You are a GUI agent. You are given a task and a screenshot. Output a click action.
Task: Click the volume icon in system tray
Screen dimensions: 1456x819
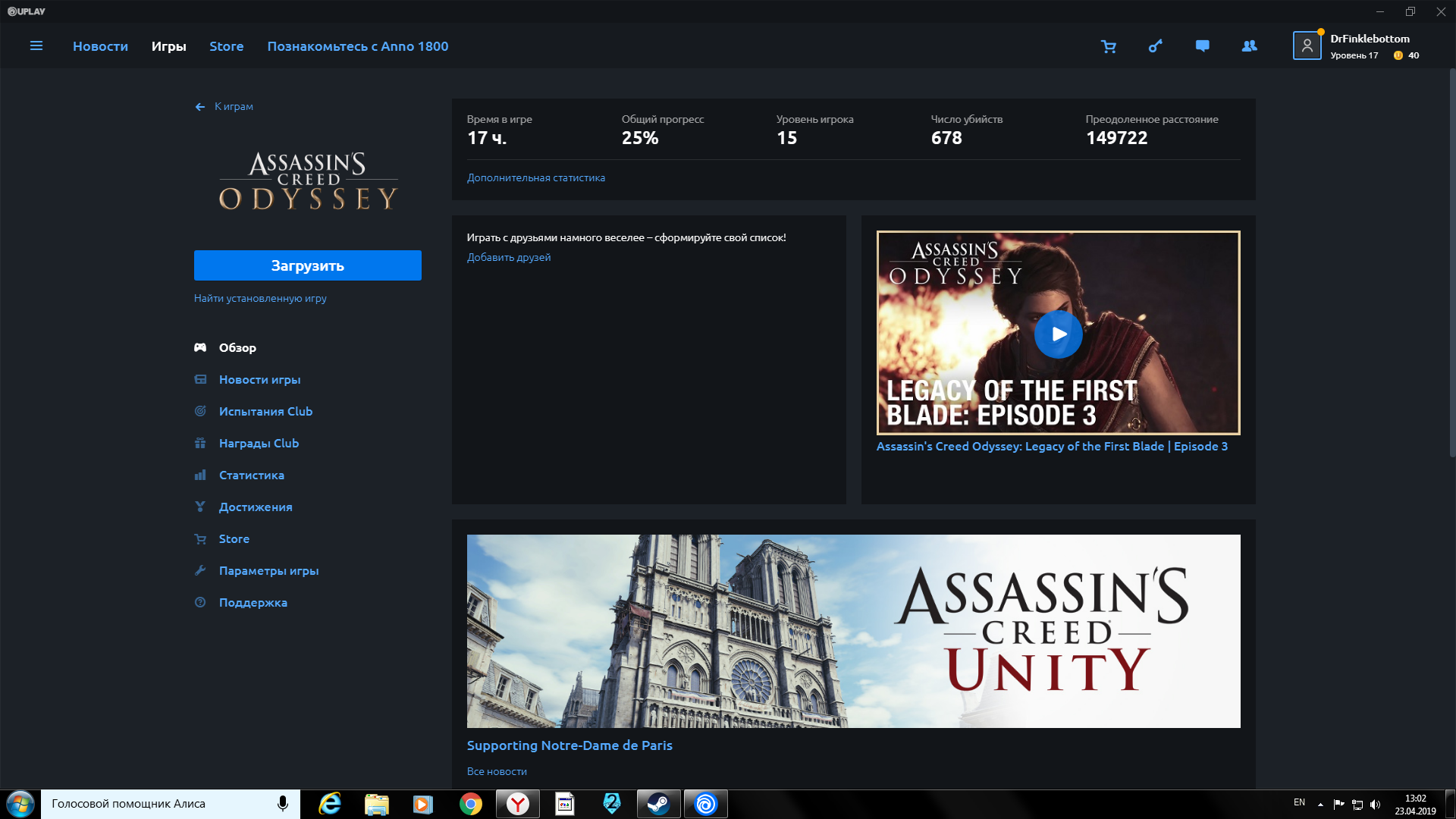click(x=1376, y=805)
